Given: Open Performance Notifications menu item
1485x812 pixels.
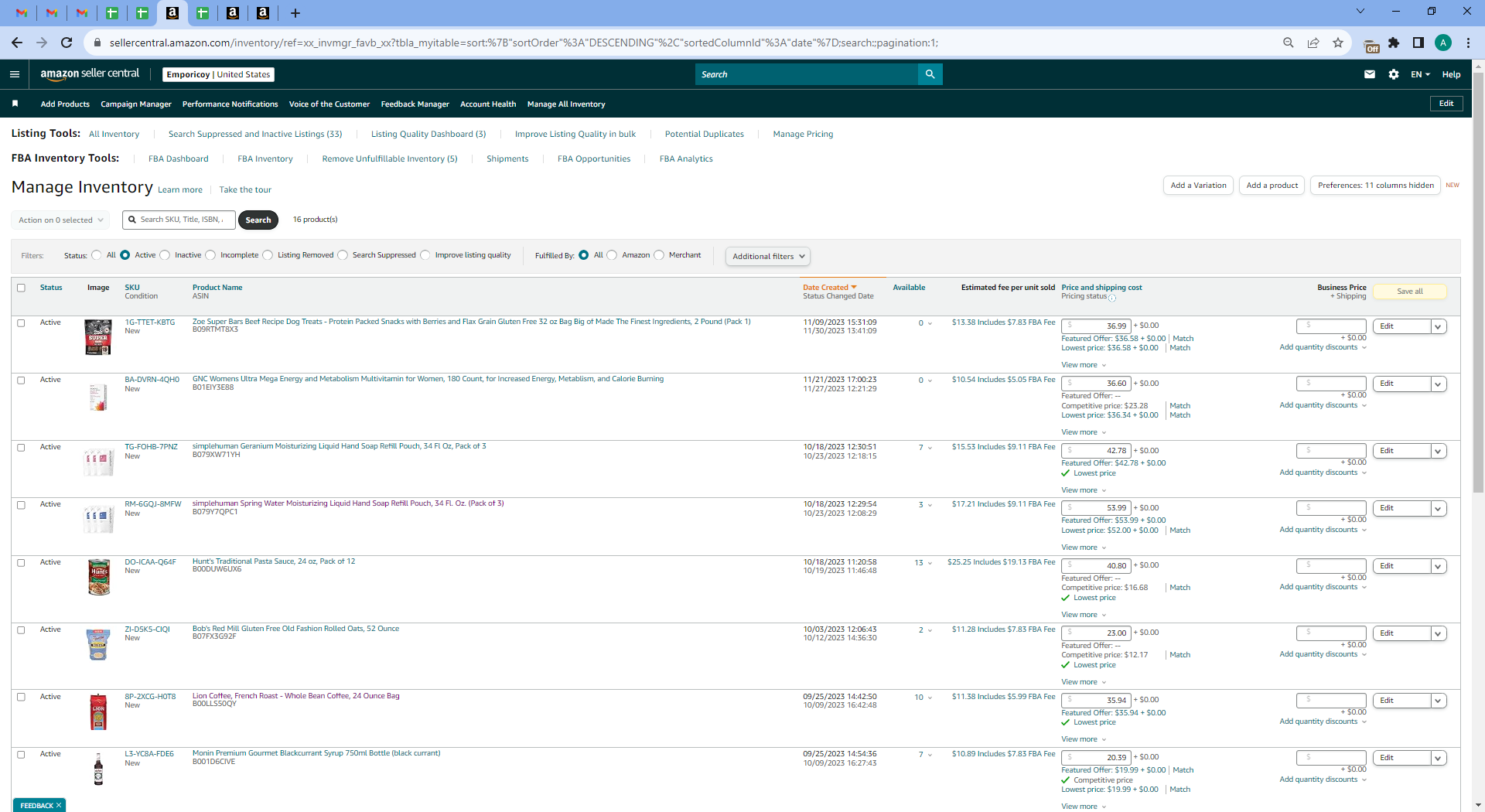Looking at the screenshot, I should (230, 104).
